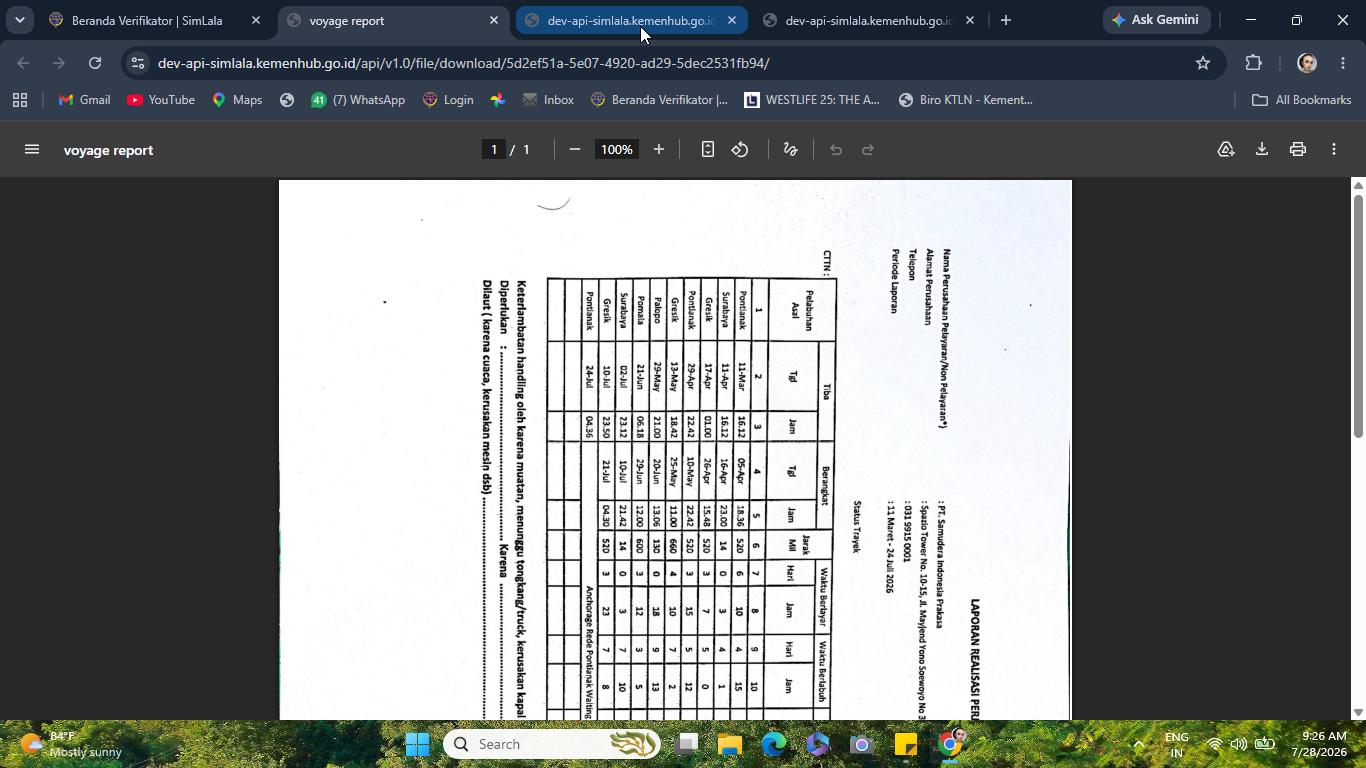Open Microsoft Edge from taskbar
1366x768 pixels.
[774, 744]
